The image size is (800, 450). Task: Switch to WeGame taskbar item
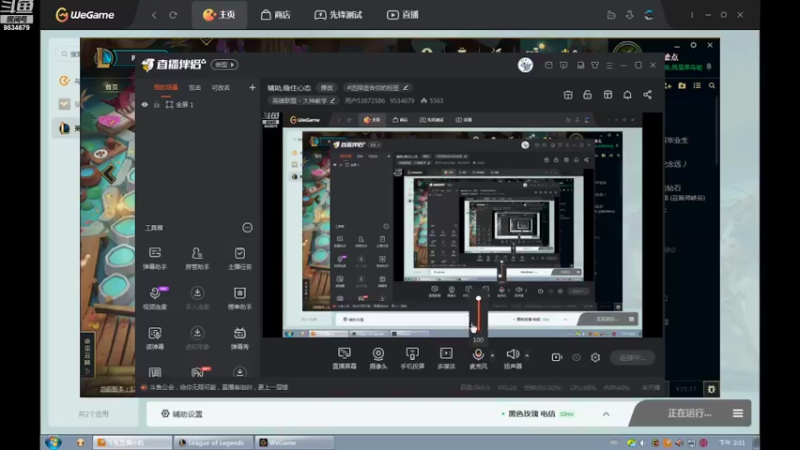294,443
